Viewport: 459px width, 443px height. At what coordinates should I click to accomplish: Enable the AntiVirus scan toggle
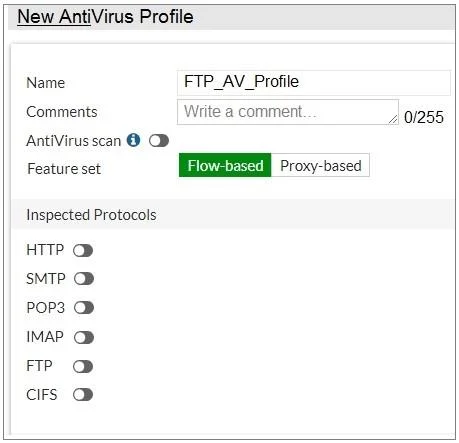coord(159,141)
